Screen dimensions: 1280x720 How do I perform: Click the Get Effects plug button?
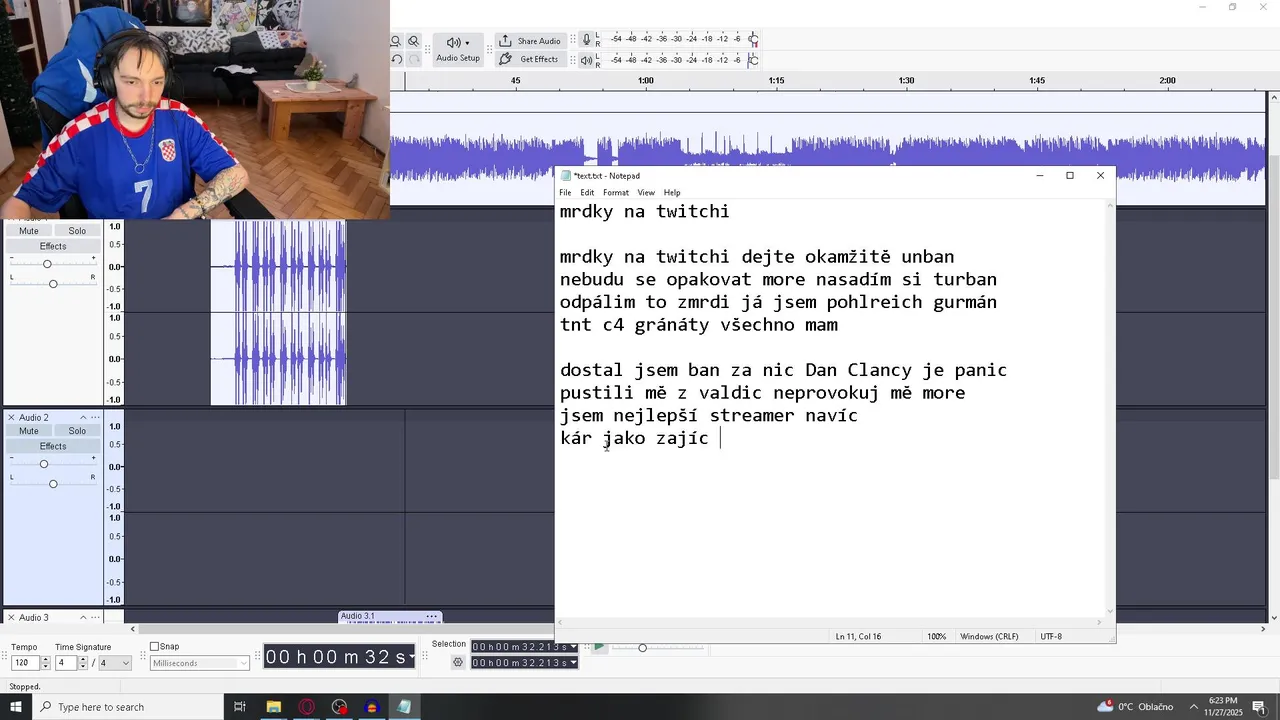(529, 59)
